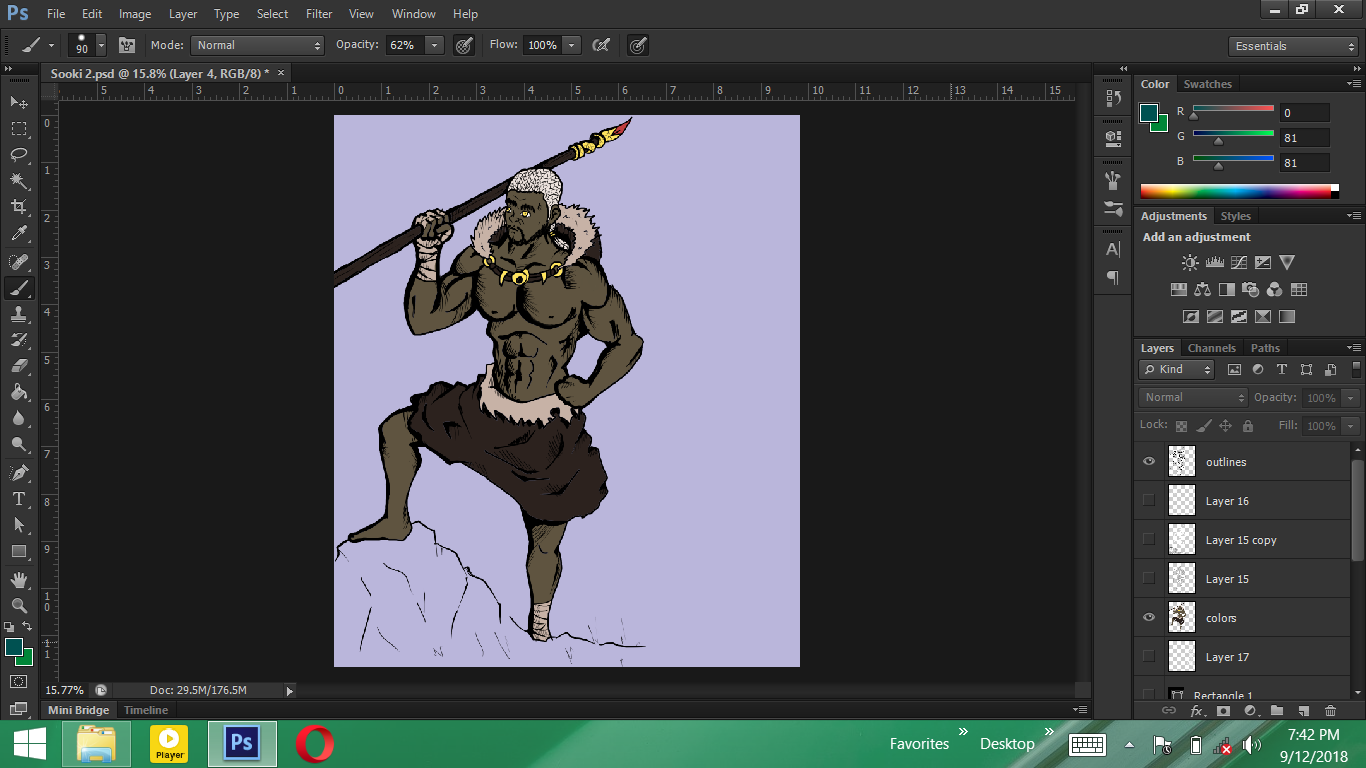The image size is (1366, 768).
Task: Select the Zoom tool
Action: point(19,605)
